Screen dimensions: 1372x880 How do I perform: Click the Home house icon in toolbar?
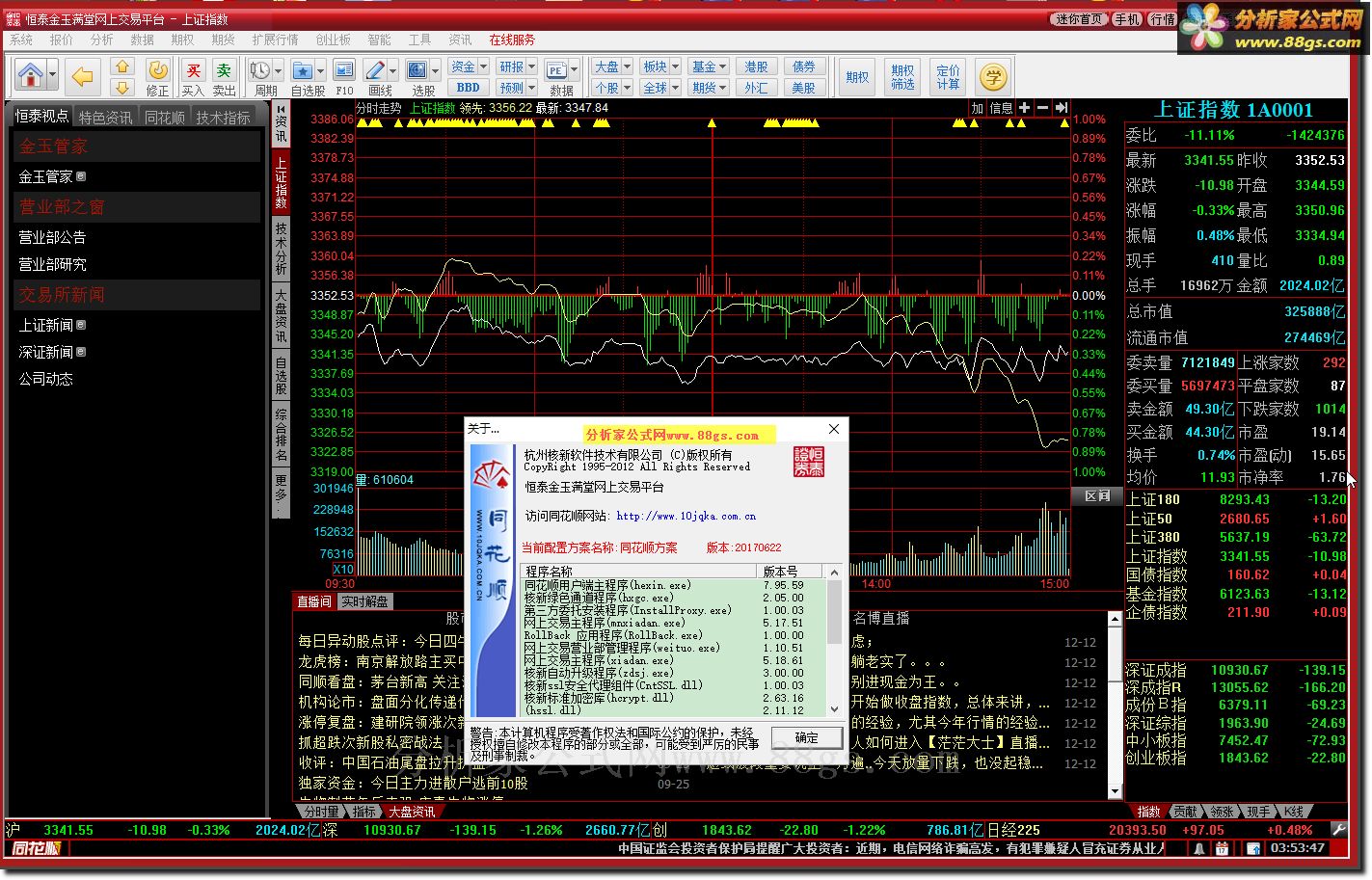(x=31, y=75)
